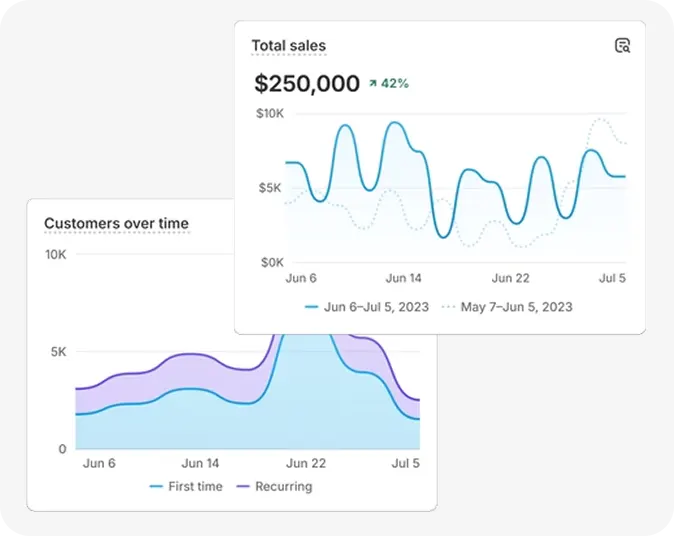
Task: Click the $250,000 total sales figure
Action: point(307,84)
